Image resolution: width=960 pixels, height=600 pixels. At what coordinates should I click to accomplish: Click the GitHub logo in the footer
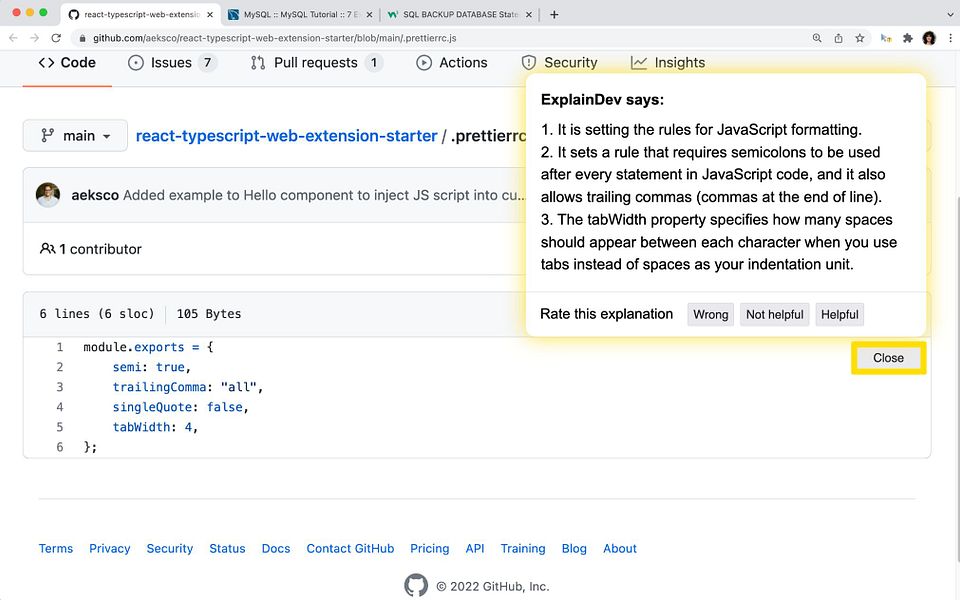(416, 585)
